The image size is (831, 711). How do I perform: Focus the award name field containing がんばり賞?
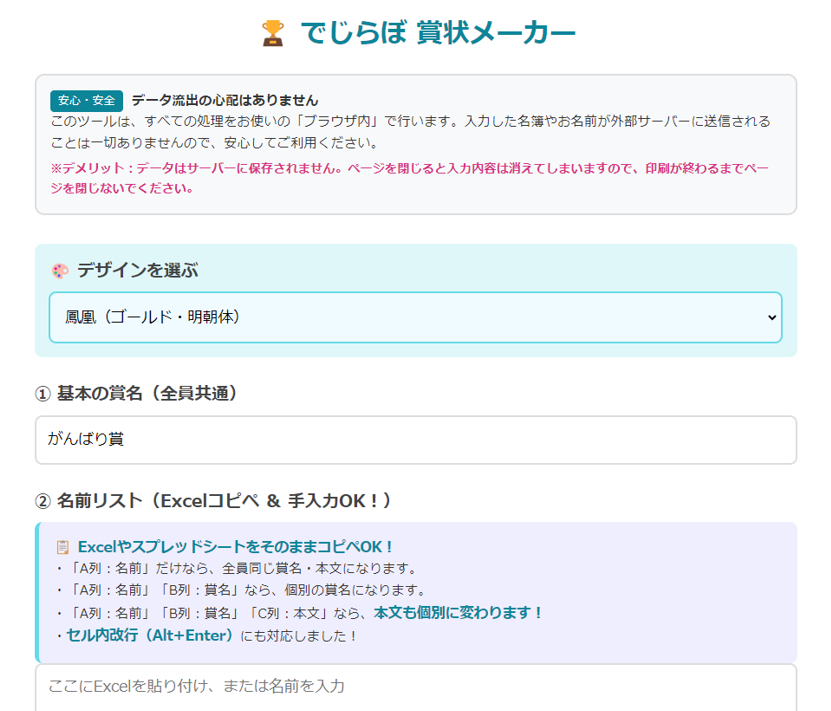415,440
